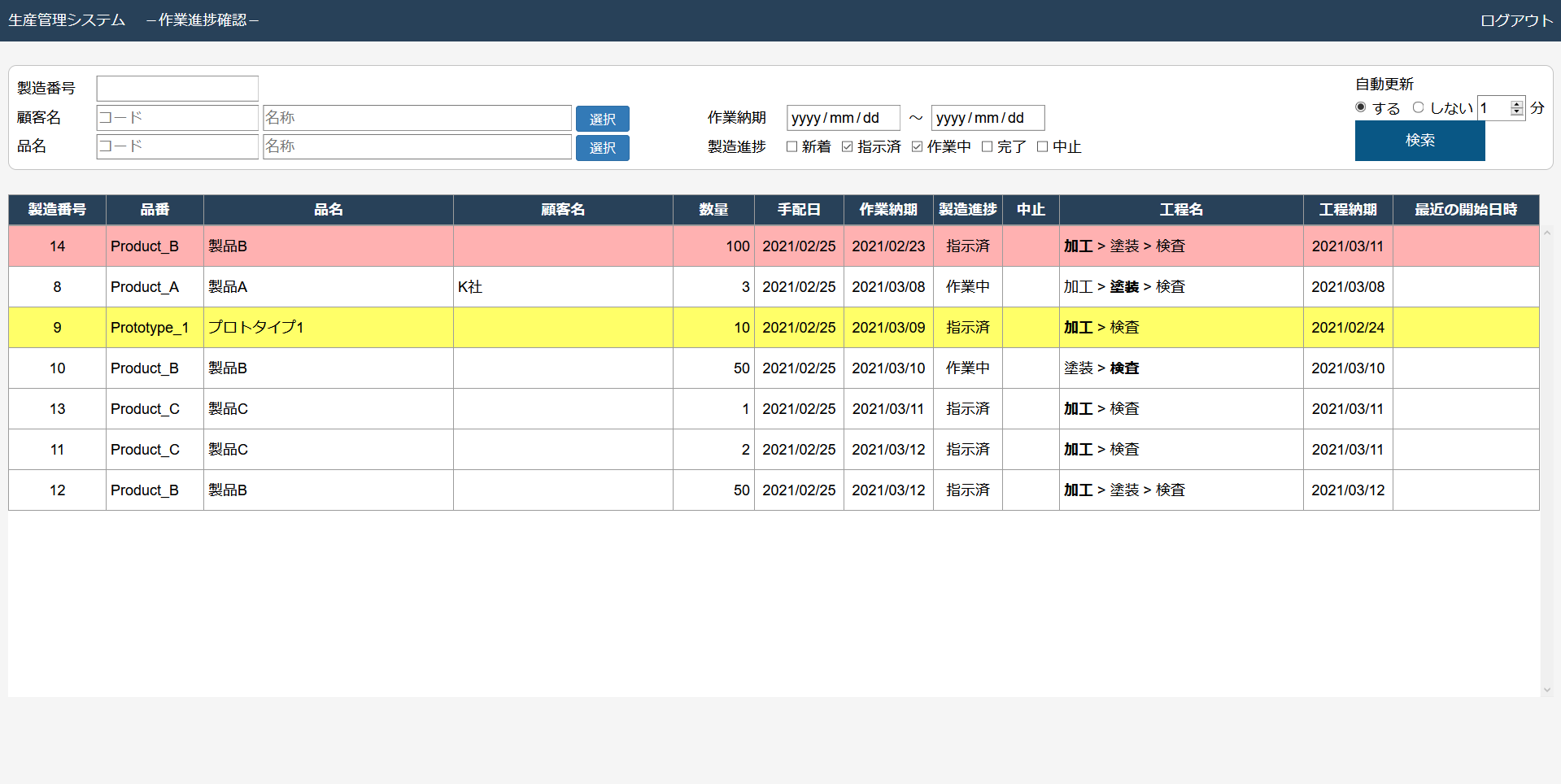Click the 顧客名 code input field
The image size is (1561, 784).
click(x=177, y=118)
